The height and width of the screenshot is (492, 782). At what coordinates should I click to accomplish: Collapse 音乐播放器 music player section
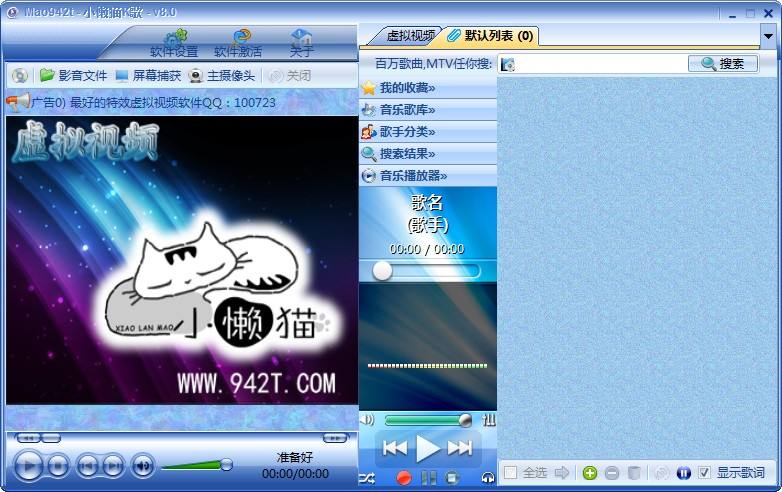point(428,175)
